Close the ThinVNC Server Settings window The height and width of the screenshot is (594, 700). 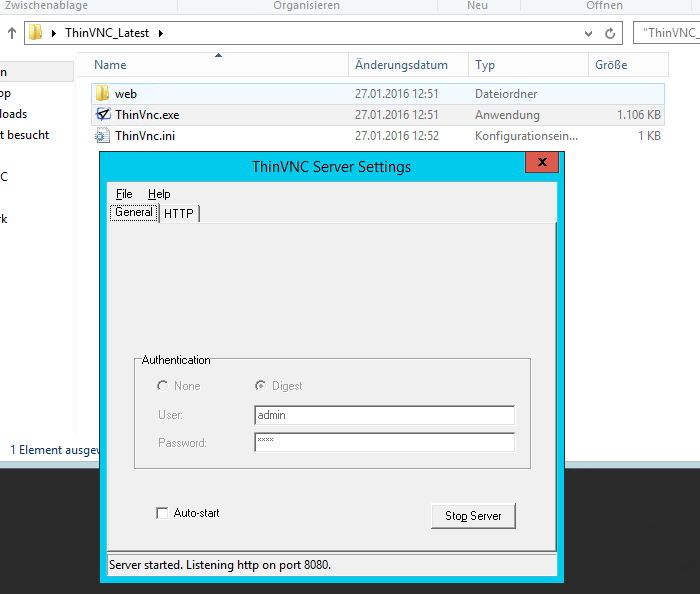[542, 162]
